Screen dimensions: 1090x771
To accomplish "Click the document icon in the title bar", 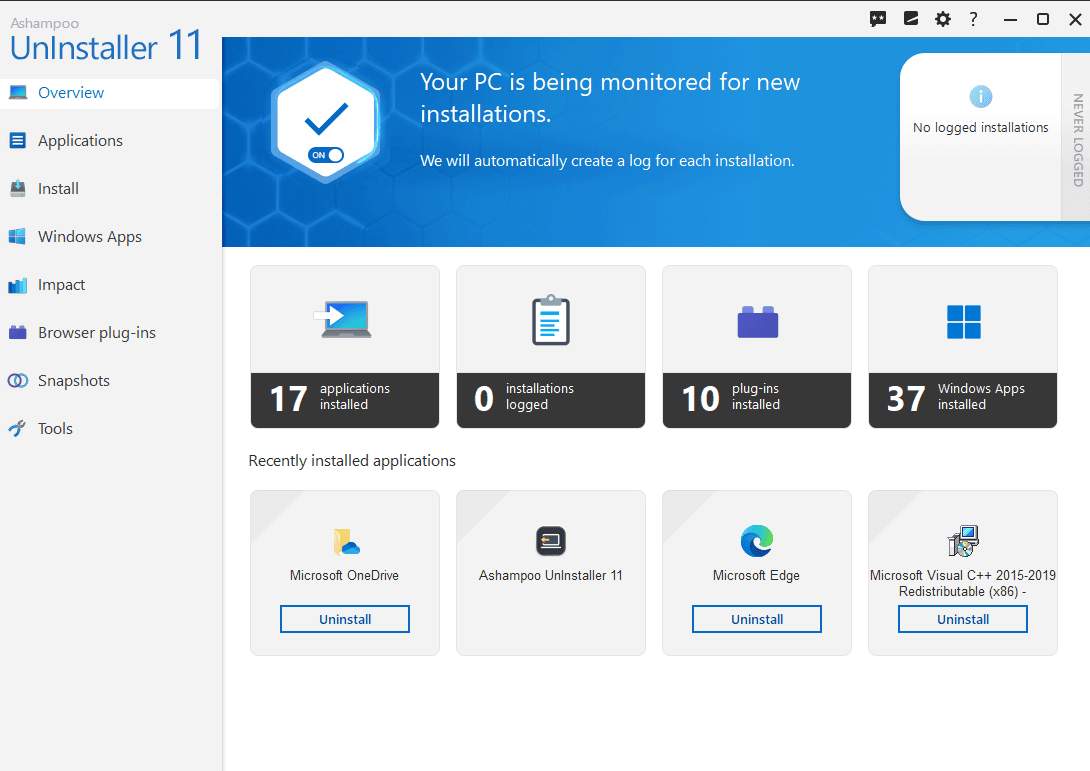I will tap(910, 18).
